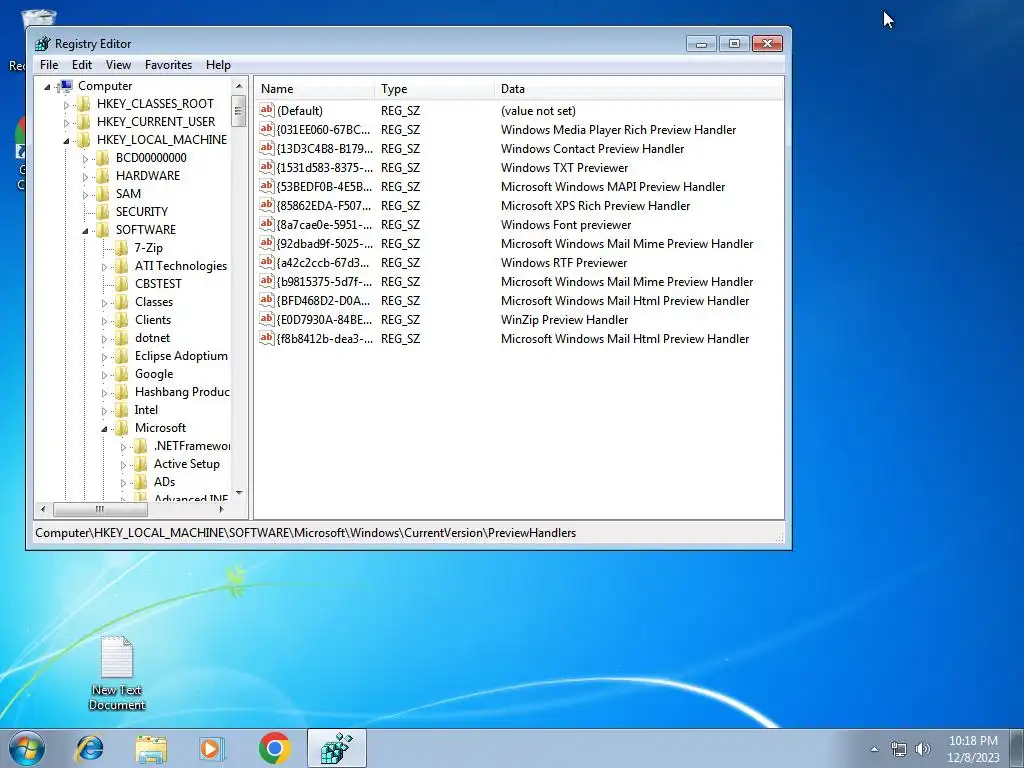The image size is (1024, 768).
Task: Collapse the SOFTWARE key
Action: coord(85,231)
